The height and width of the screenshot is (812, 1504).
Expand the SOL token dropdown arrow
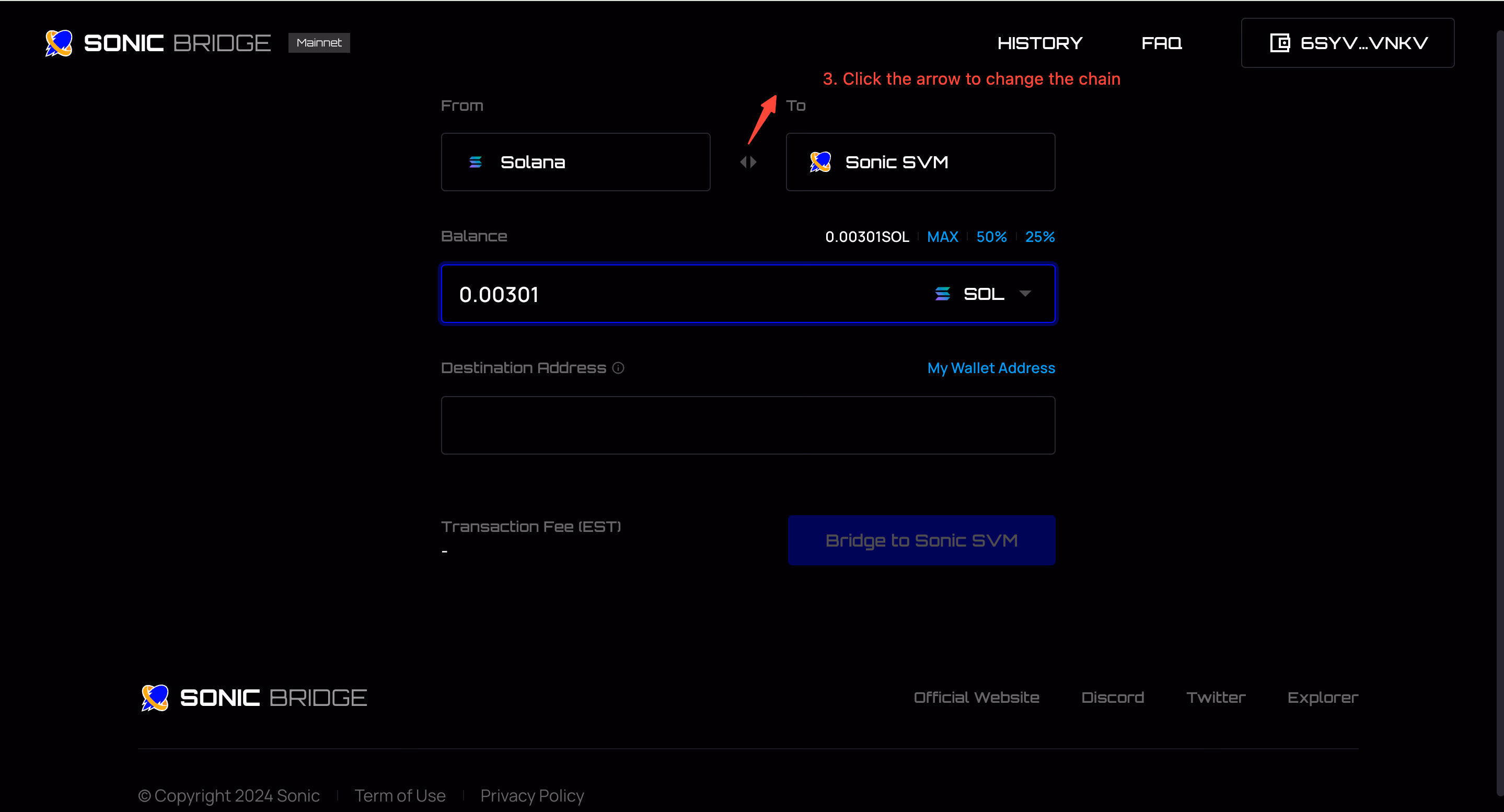tap(1025, 294)
